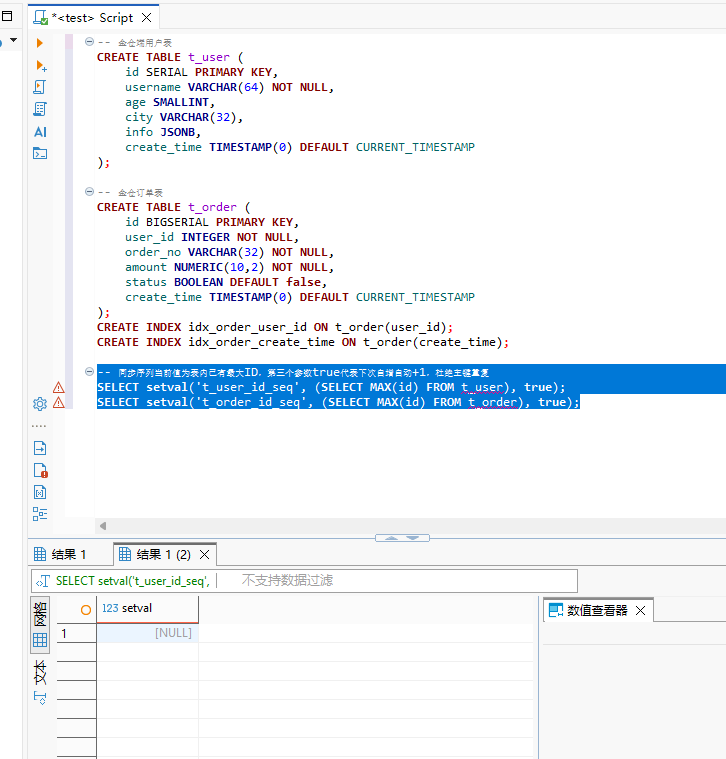This screenshot has width=726, height=759.
Task: Click the age SMALLINT column line
Action: [169, 102]
